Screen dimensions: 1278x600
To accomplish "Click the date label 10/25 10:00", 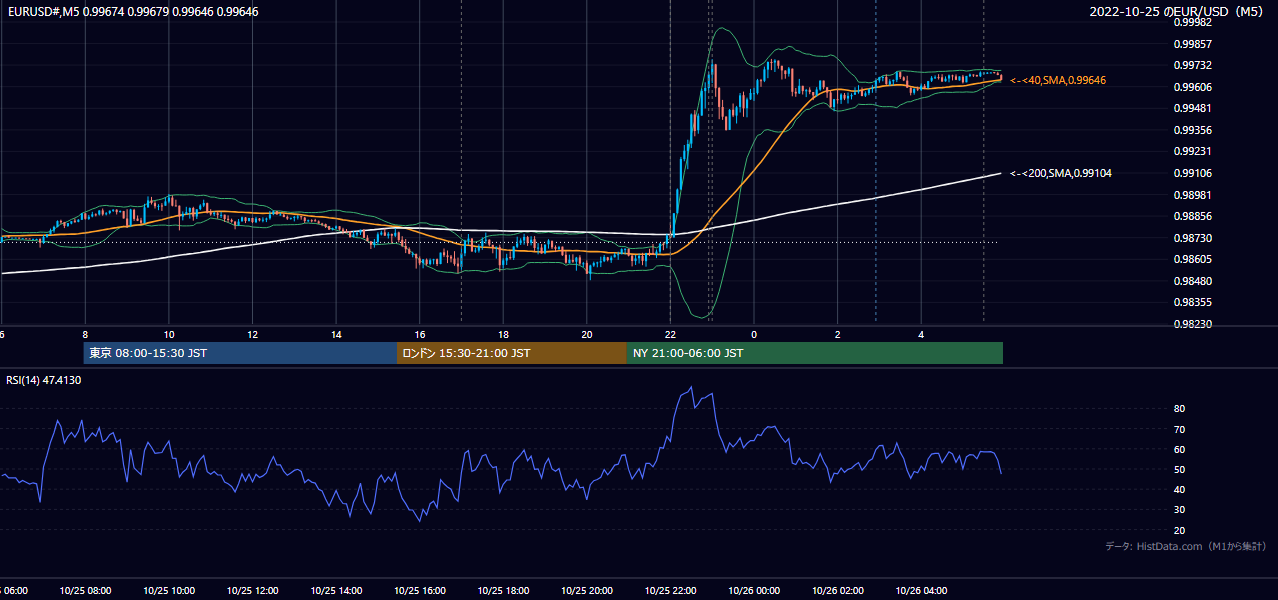I will (169, 590).
